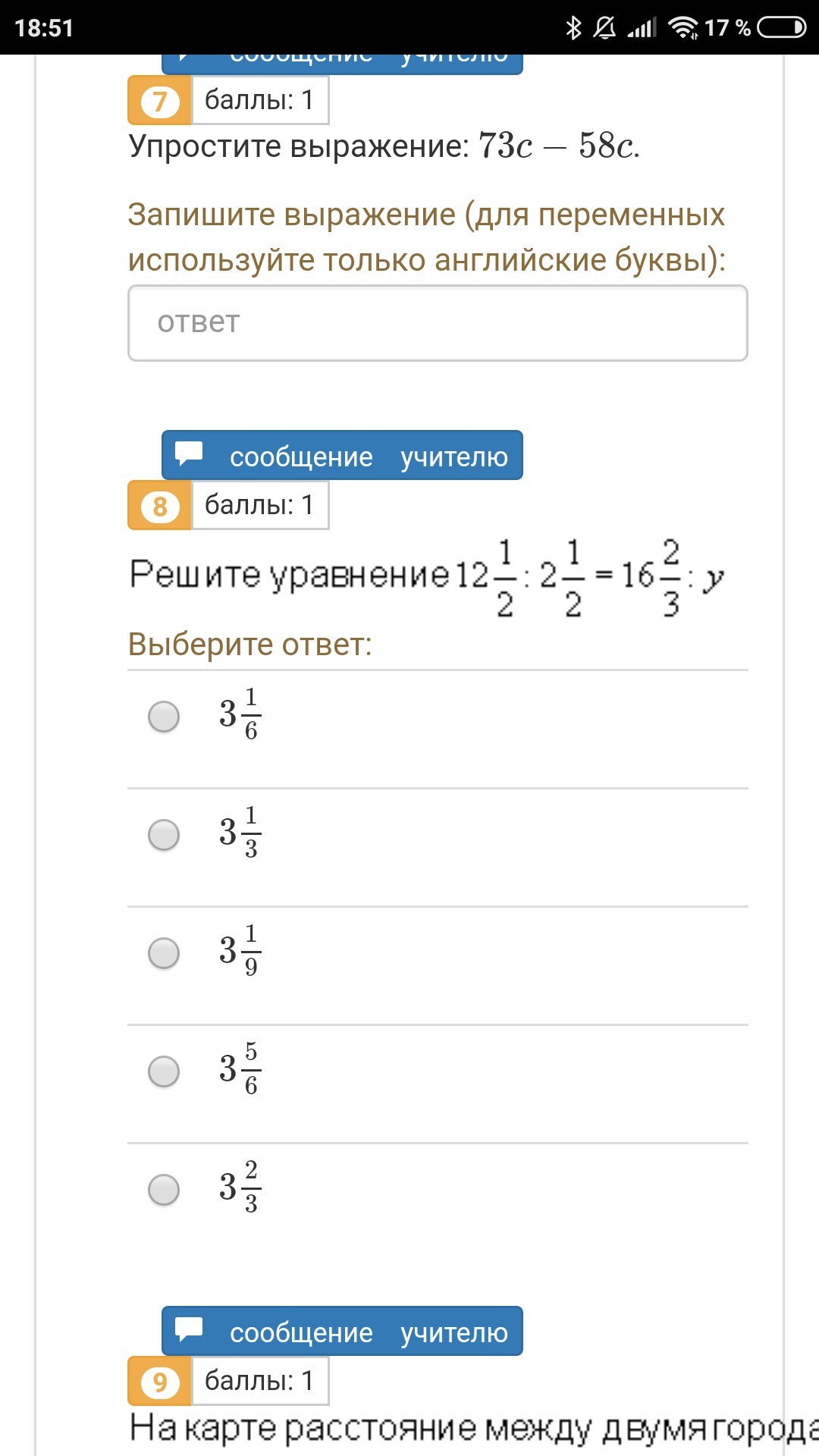
Task: Select the answer 3 1/6 radio button
Action: (x=164, y=717)
